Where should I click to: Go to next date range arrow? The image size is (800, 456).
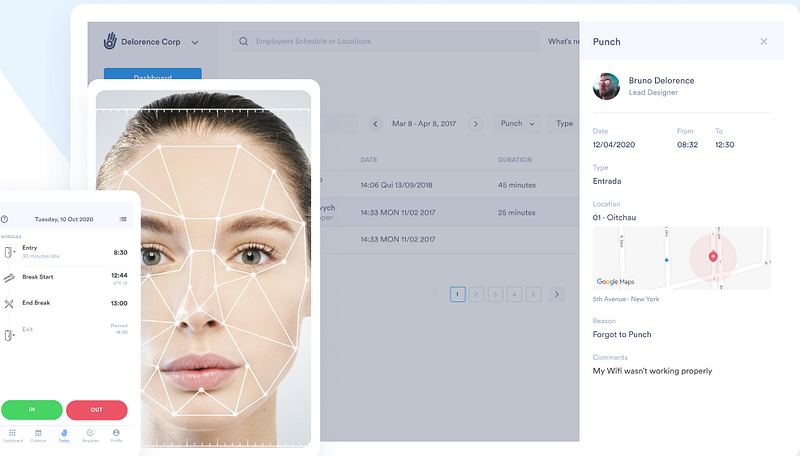click(476, 124)
